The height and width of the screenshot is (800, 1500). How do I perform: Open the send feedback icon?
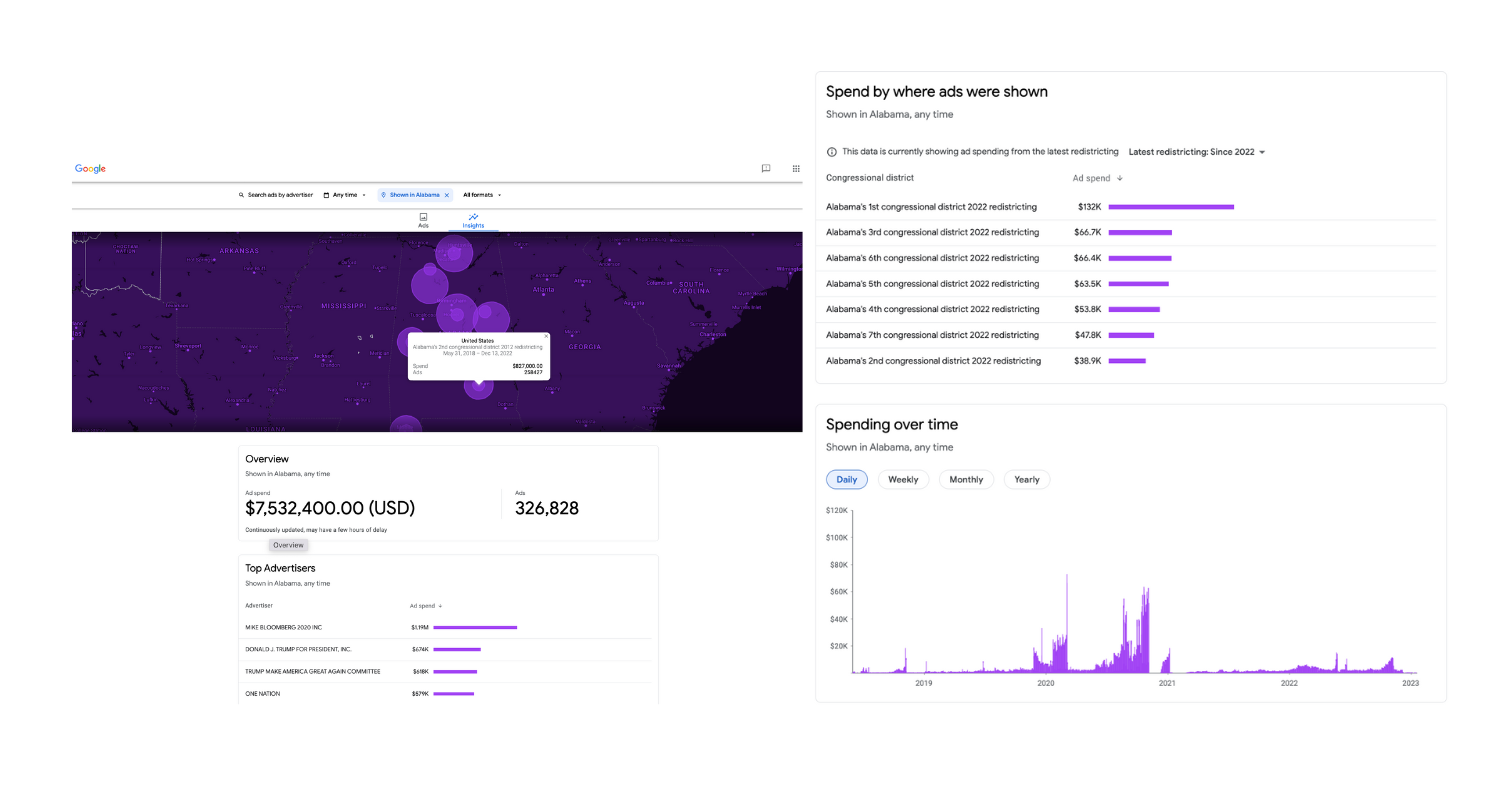[x=766, y=169]
